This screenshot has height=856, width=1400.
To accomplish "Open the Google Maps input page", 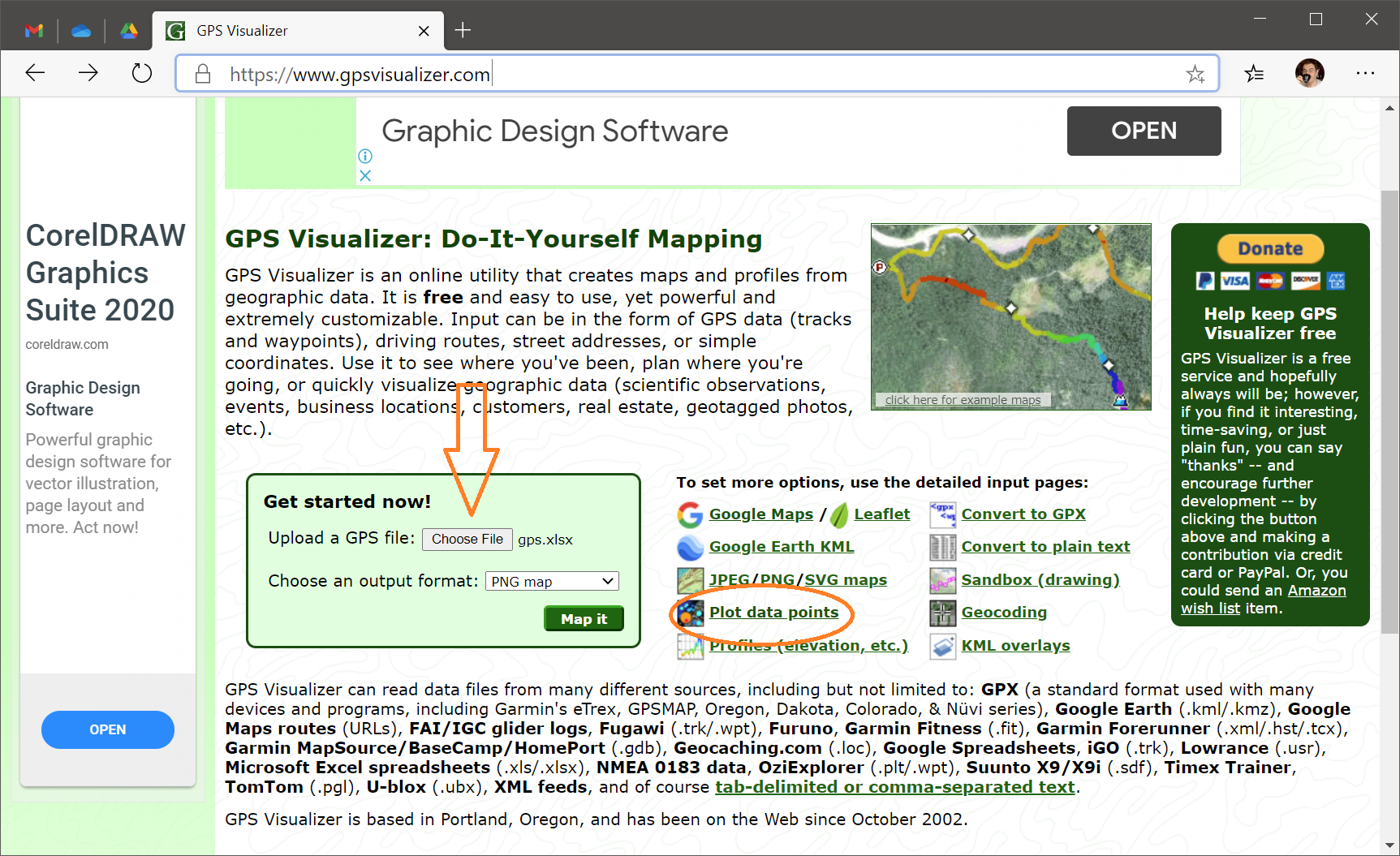I will click(760, 514).
